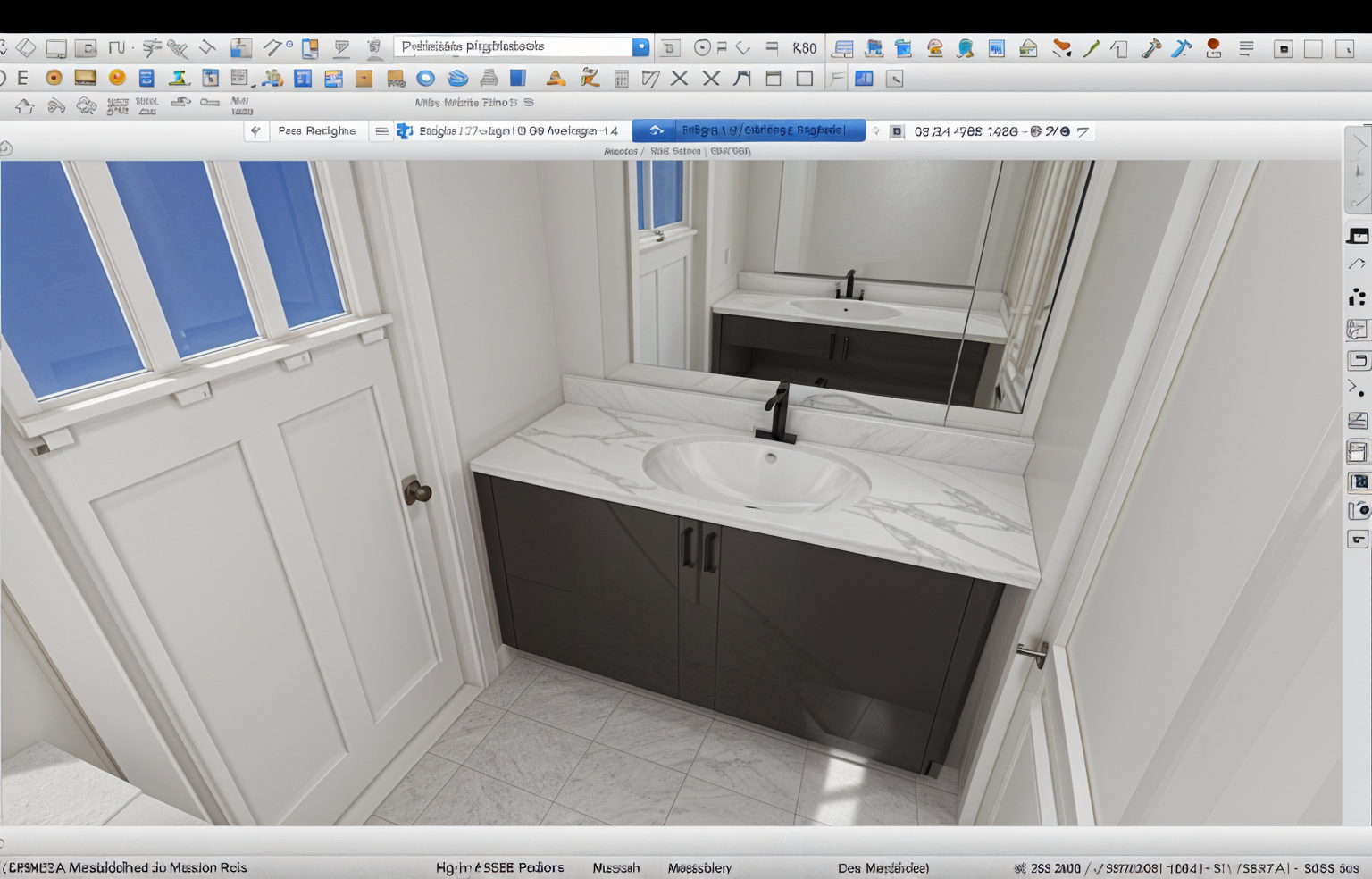The width and height of the screenshot is (1372, 879).
Task: Click the house icon in third toolbar row
Action: [x=25, y=106]
